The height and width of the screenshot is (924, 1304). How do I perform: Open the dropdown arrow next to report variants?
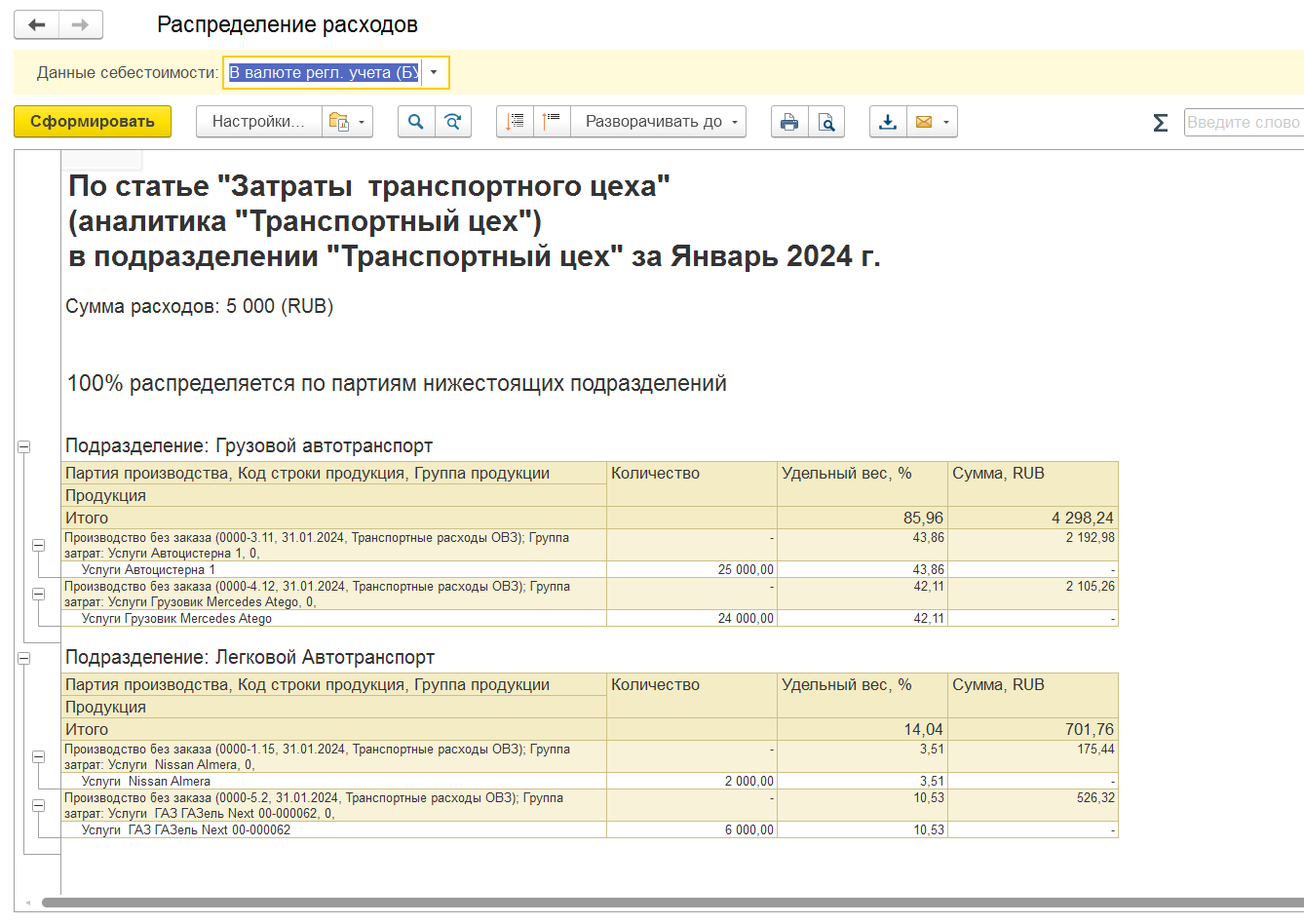click(362, 122)
